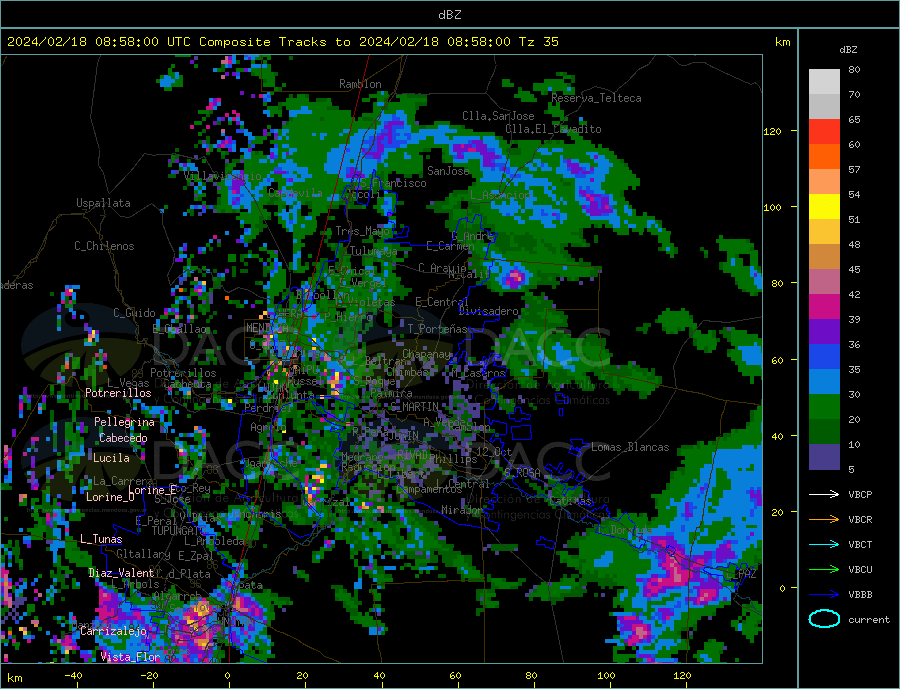Click the '-40' tick on the bottom axis
The height and width of the screenshot is (689, 900).
(73, 675)
